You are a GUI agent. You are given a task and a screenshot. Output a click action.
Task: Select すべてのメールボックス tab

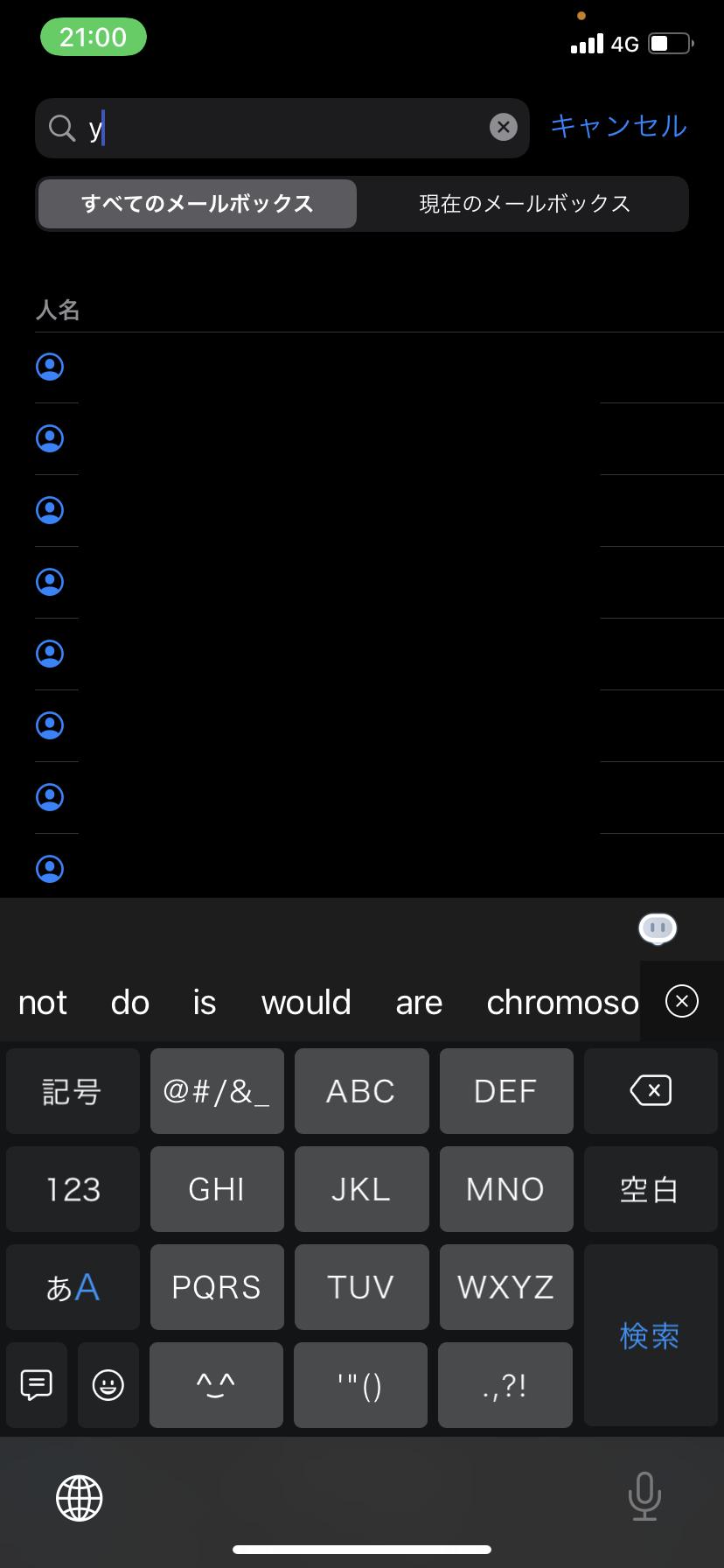(x=198, y=204)
